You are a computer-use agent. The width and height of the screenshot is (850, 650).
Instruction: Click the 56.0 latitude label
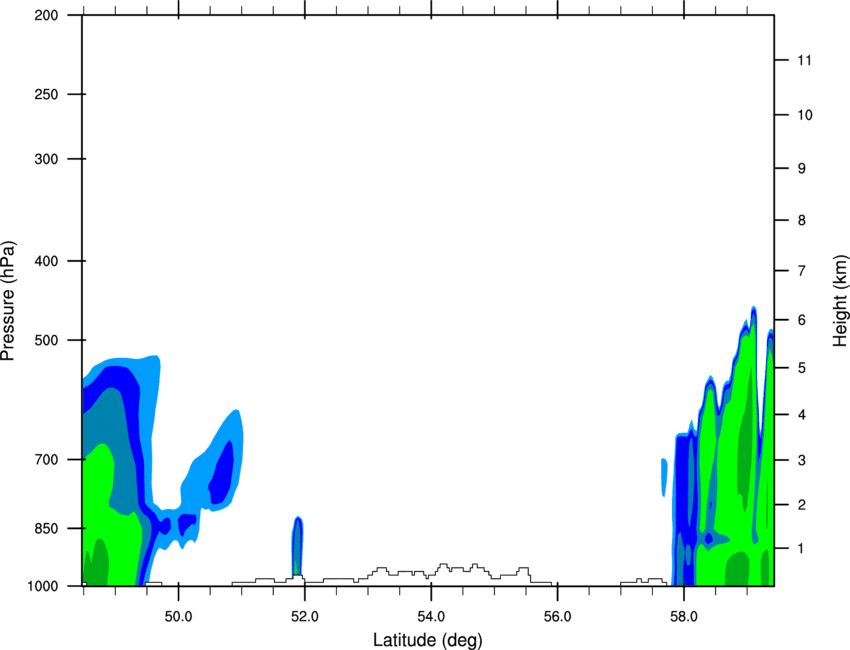(x=558, y=617)
